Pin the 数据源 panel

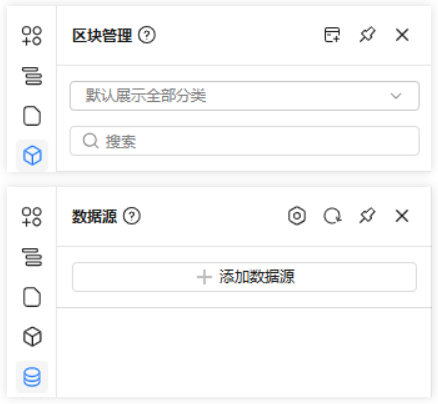[x=367, y=216]
